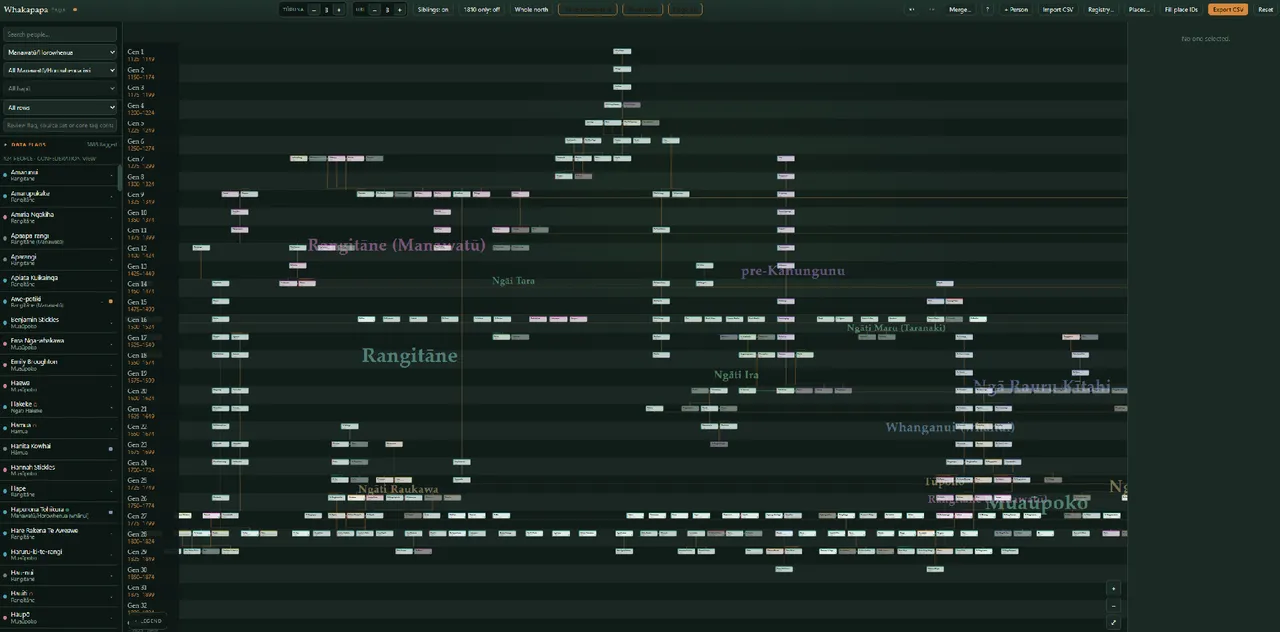Click the + Person button
Viewport: 1280px width, 632px height.
pyautogui.click(x=1016, y=9)
